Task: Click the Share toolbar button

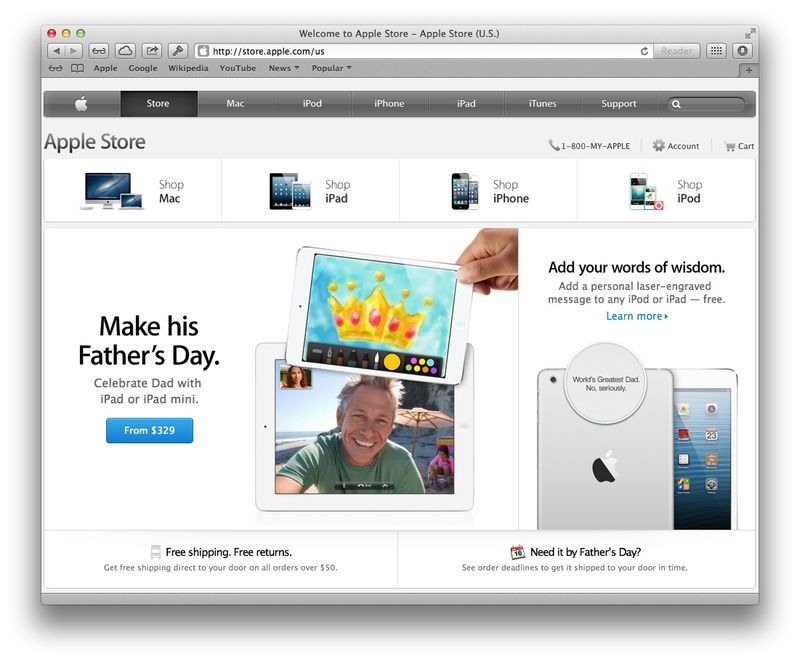Action: (x=152, y=51)
